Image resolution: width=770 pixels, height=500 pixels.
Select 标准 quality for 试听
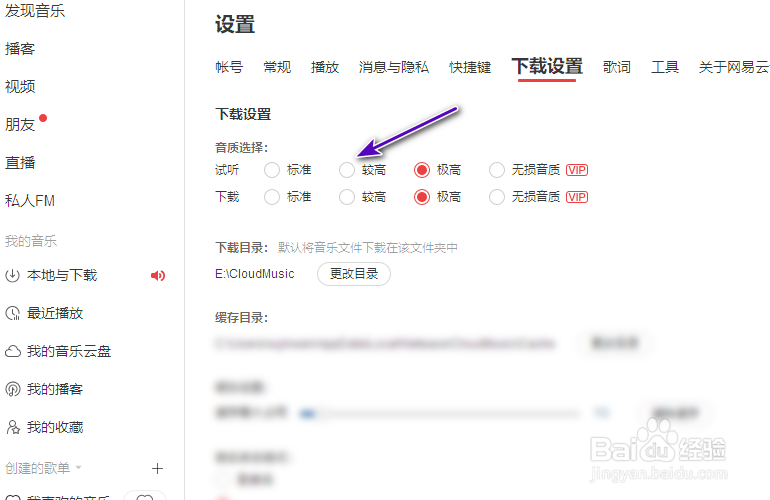272,170
